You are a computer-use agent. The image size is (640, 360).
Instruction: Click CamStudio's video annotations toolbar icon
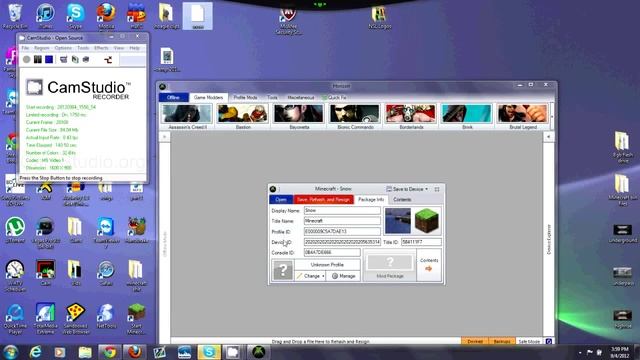coord(75,60)
